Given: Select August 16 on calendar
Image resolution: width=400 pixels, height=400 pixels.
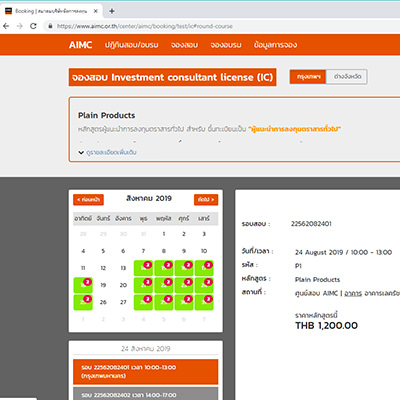Looking at the screenshot, I should [184, 268].
